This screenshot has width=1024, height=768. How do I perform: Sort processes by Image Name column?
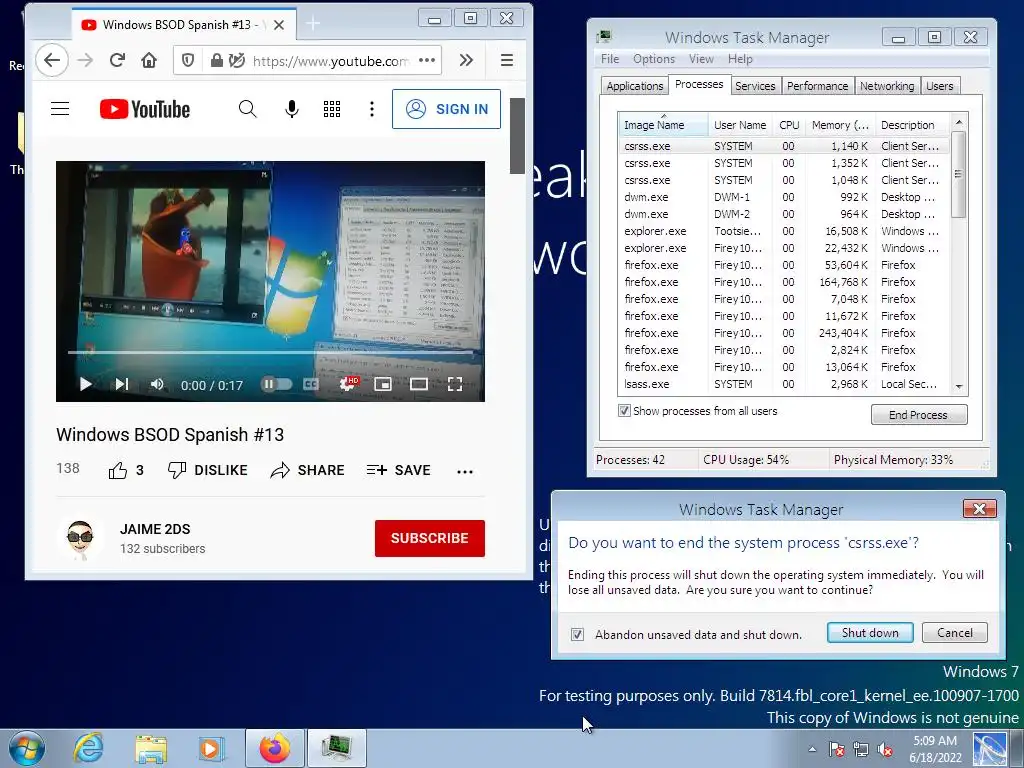[x=663, y=125]
